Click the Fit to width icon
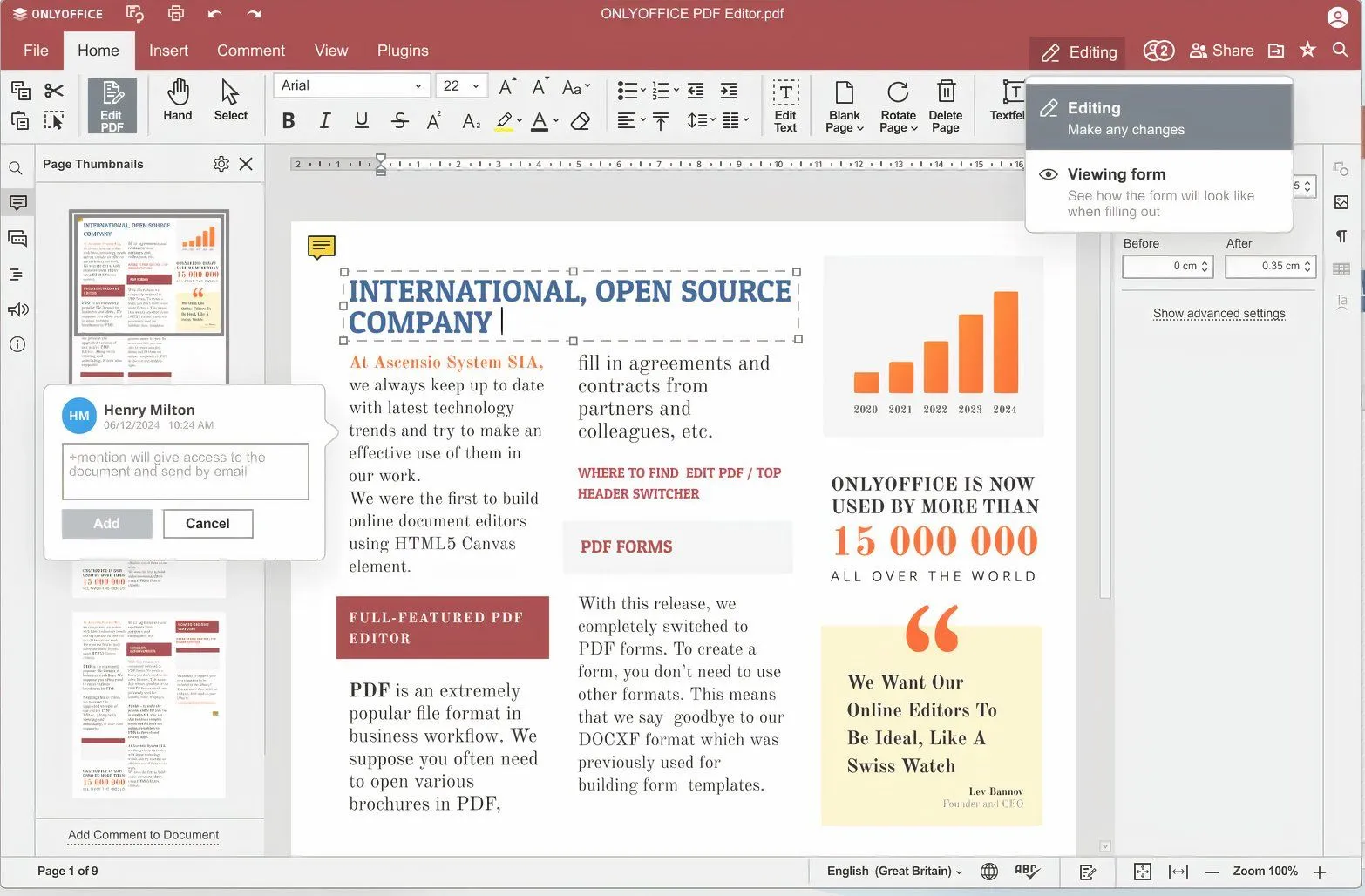 point(1178,872)
